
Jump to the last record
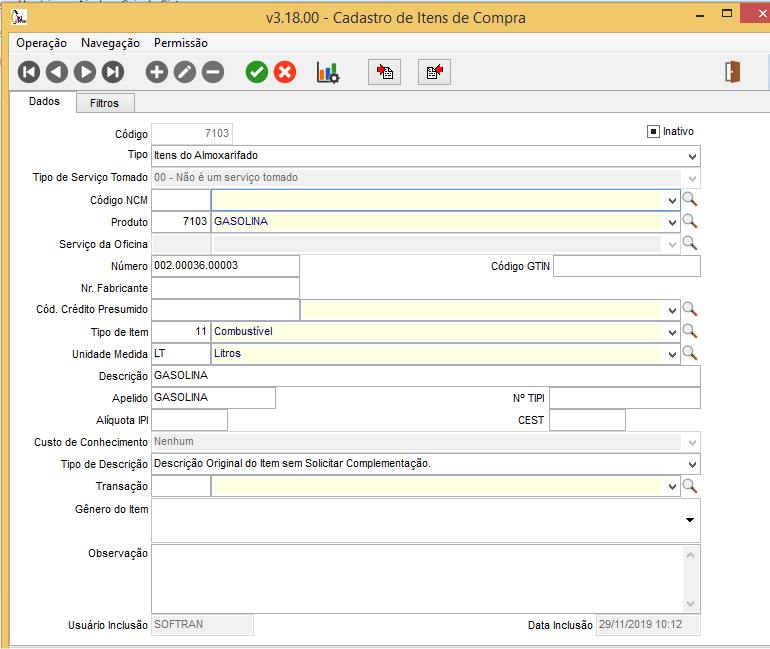(x=113, y=72)
